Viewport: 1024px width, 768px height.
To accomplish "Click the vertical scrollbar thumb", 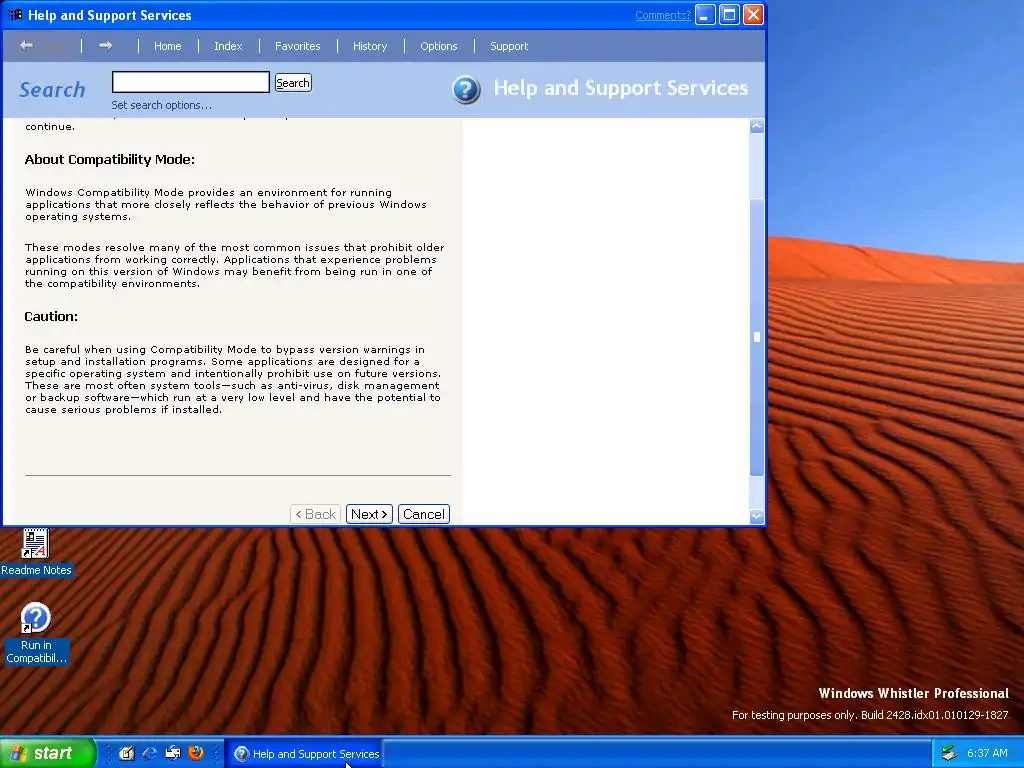I will pyautogui.click(x=757, y=337).
